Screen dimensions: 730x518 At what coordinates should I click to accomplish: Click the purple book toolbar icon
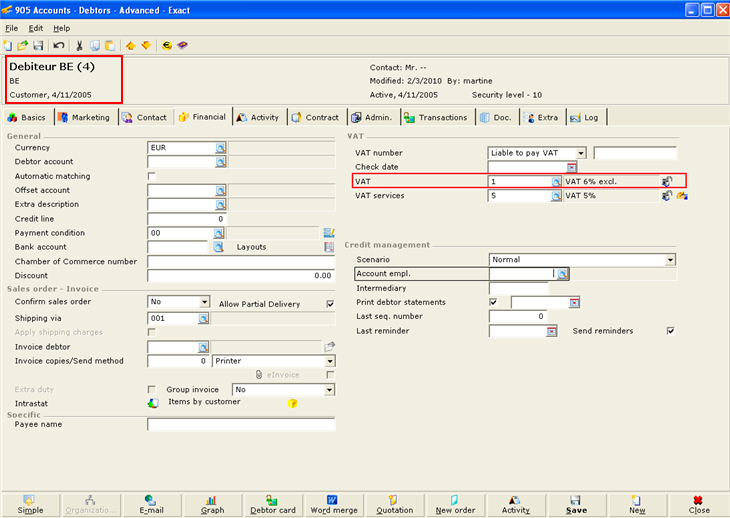point(182,46)
